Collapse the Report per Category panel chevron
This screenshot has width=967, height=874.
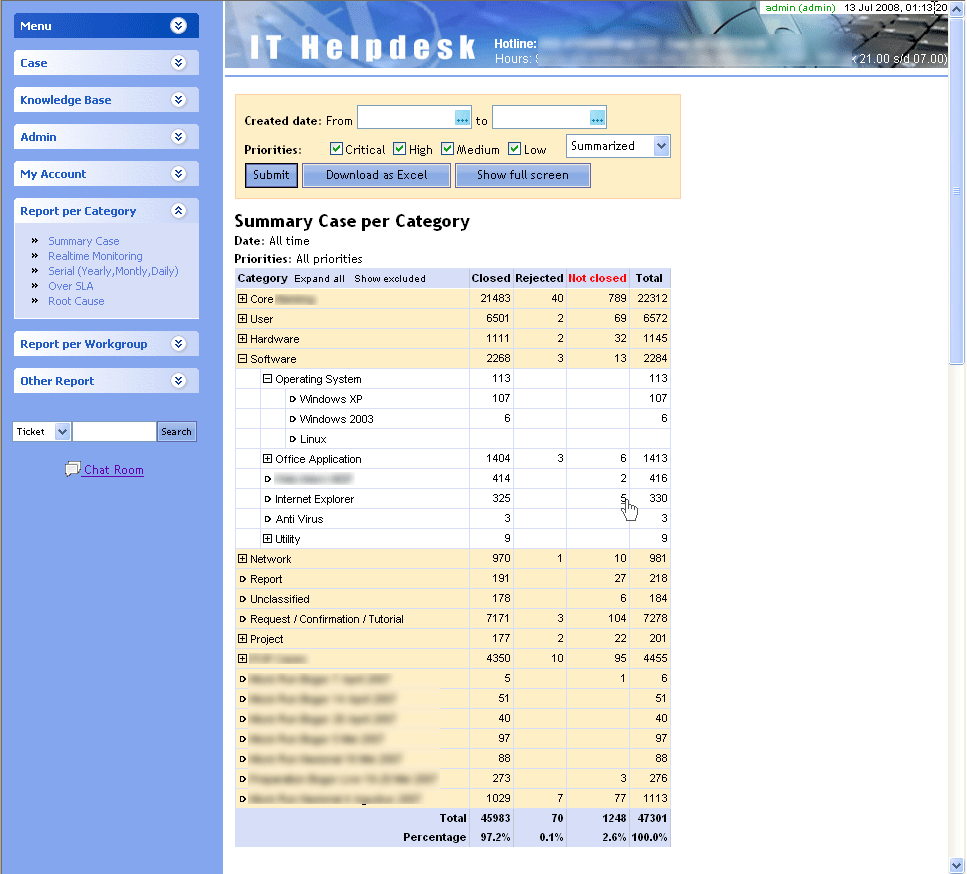point(178,211)
